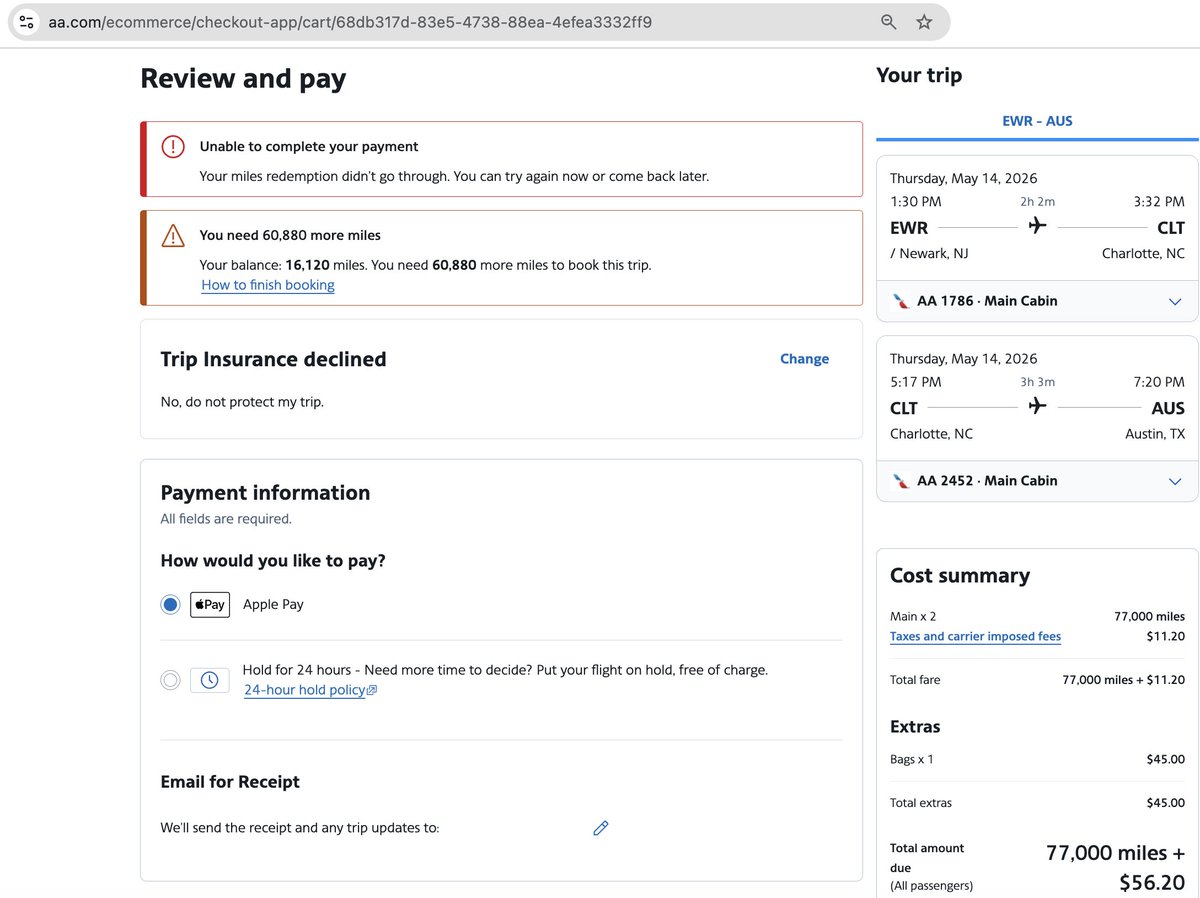The height and width of the screenshot is (898, 1200).
Task: Click the 3h 3m flight duration
Action: (x=1037, y=382)
